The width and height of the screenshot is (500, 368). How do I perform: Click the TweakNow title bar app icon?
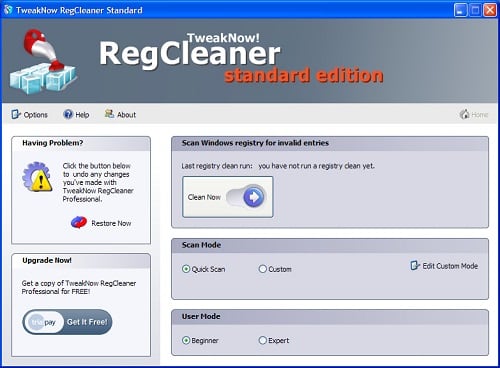pyautogui.click(x=8, y=10)
